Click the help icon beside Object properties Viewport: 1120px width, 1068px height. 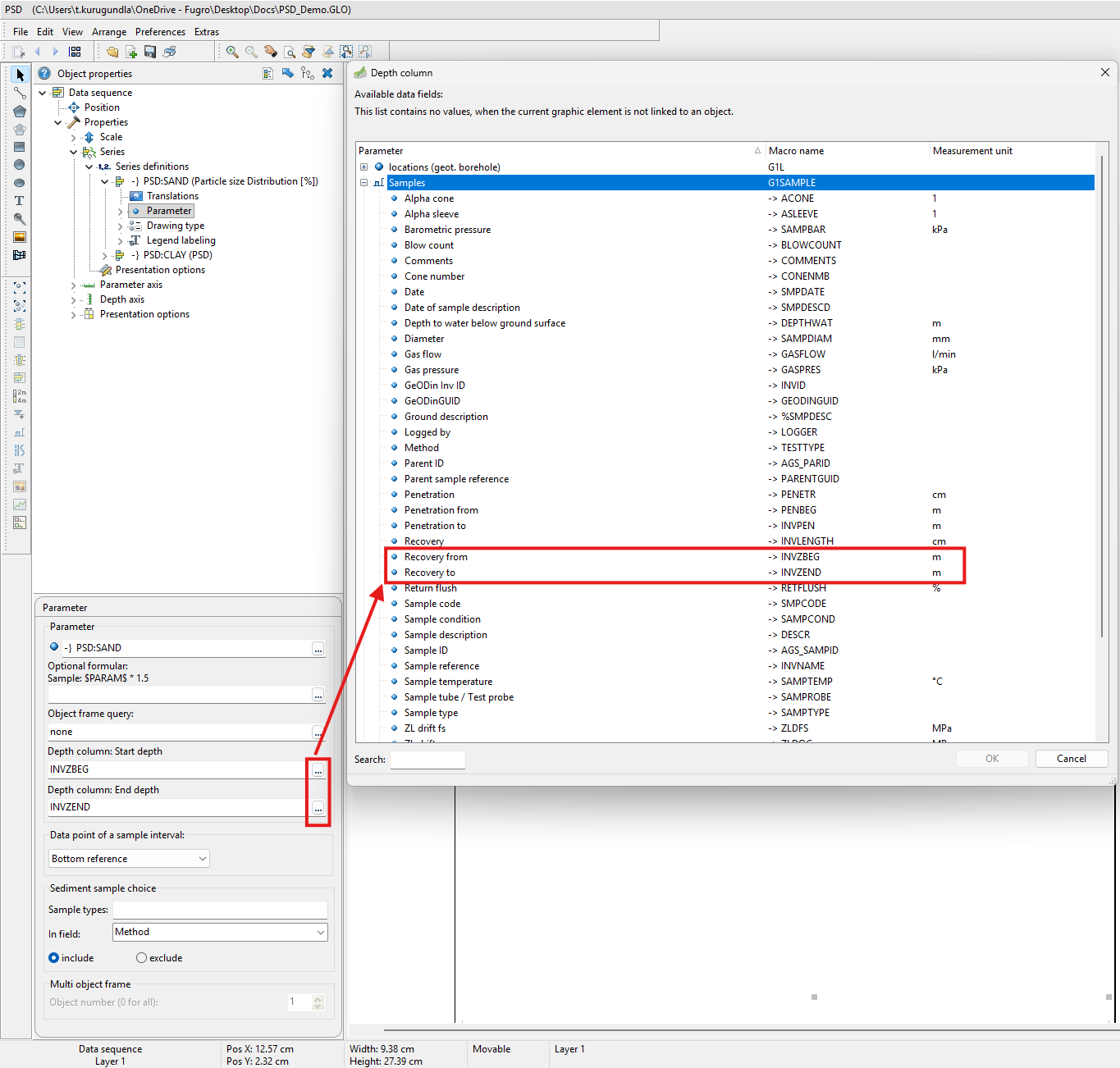(x=44, y=74)
